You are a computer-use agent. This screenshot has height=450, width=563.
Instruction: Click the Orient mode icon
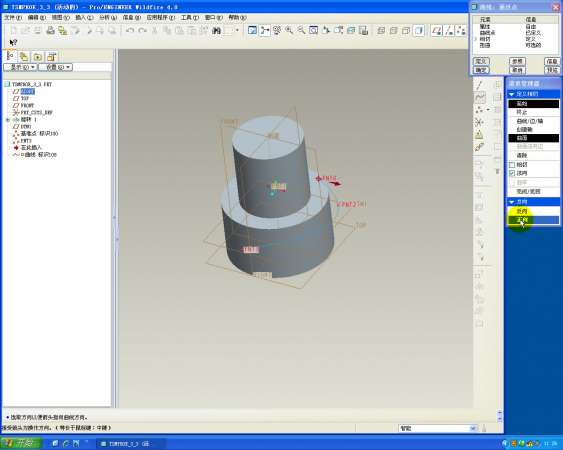pyautogui.click(x=277, y=31)
